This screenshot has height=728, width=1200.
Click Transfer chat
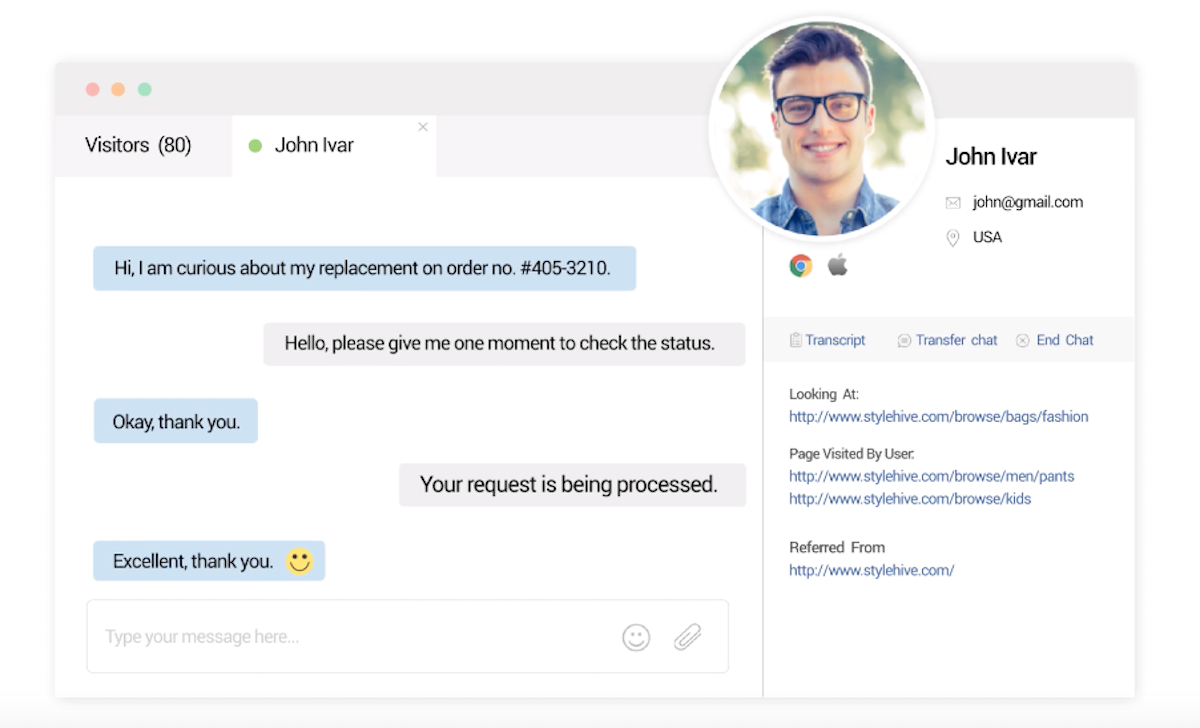947,340
